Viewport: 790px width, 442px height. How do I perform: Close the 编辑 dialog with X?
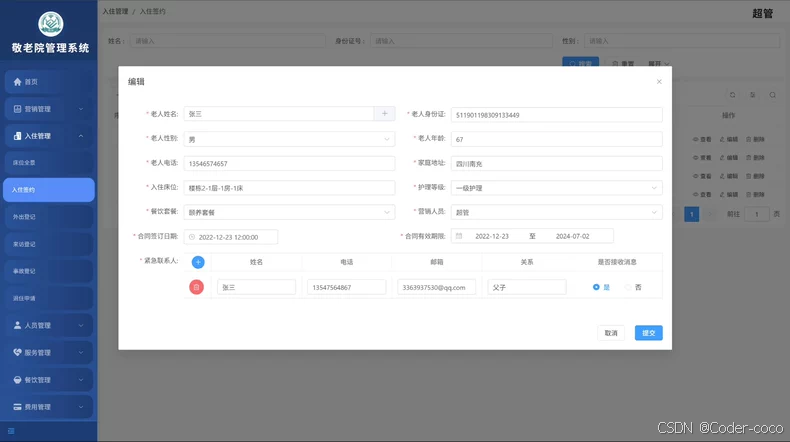[659, 82]
